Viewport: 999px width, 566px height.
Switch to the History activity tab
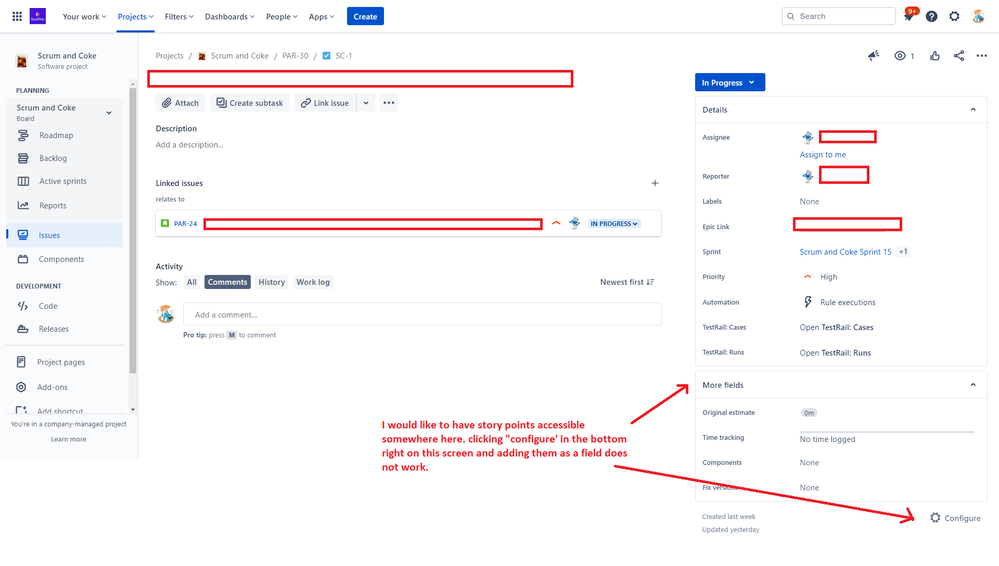(x=271, y=282)
